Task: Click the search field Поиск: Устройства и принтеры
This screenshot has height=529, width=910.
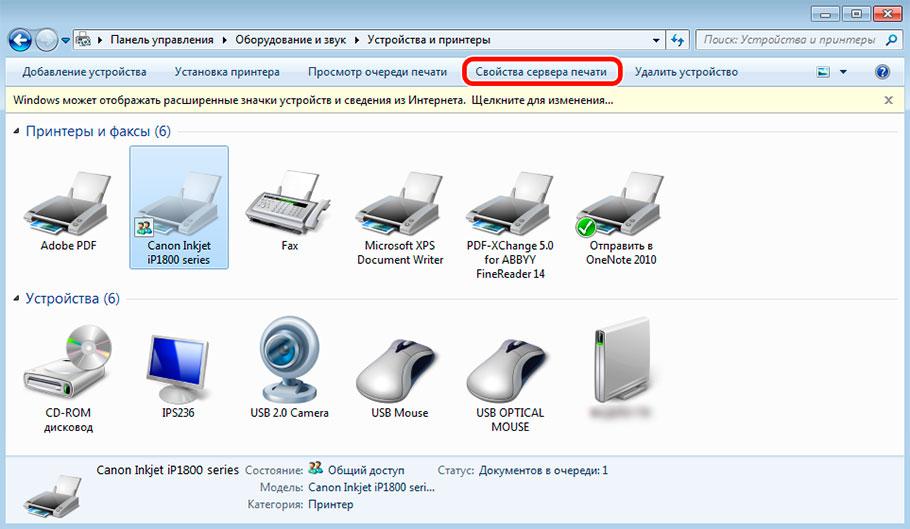Action: tap(789, 40)
